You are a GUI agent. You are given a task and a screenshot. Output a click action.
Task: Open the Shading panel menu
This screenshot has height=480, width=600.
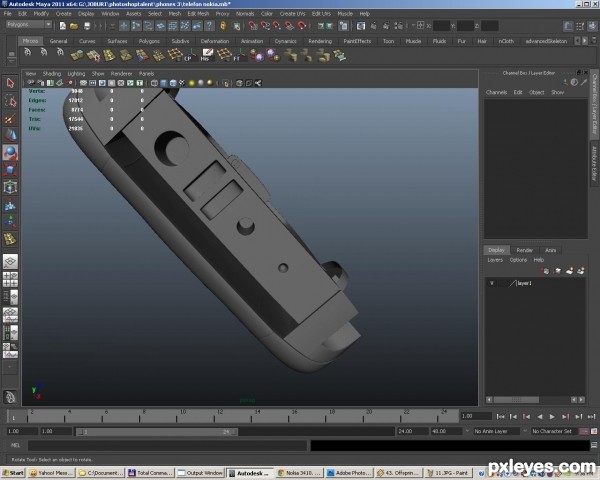[x=52, y=73]
